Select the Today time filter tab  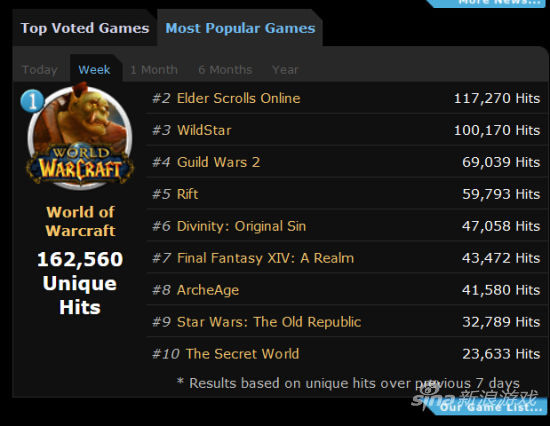[x=40, y=70]
